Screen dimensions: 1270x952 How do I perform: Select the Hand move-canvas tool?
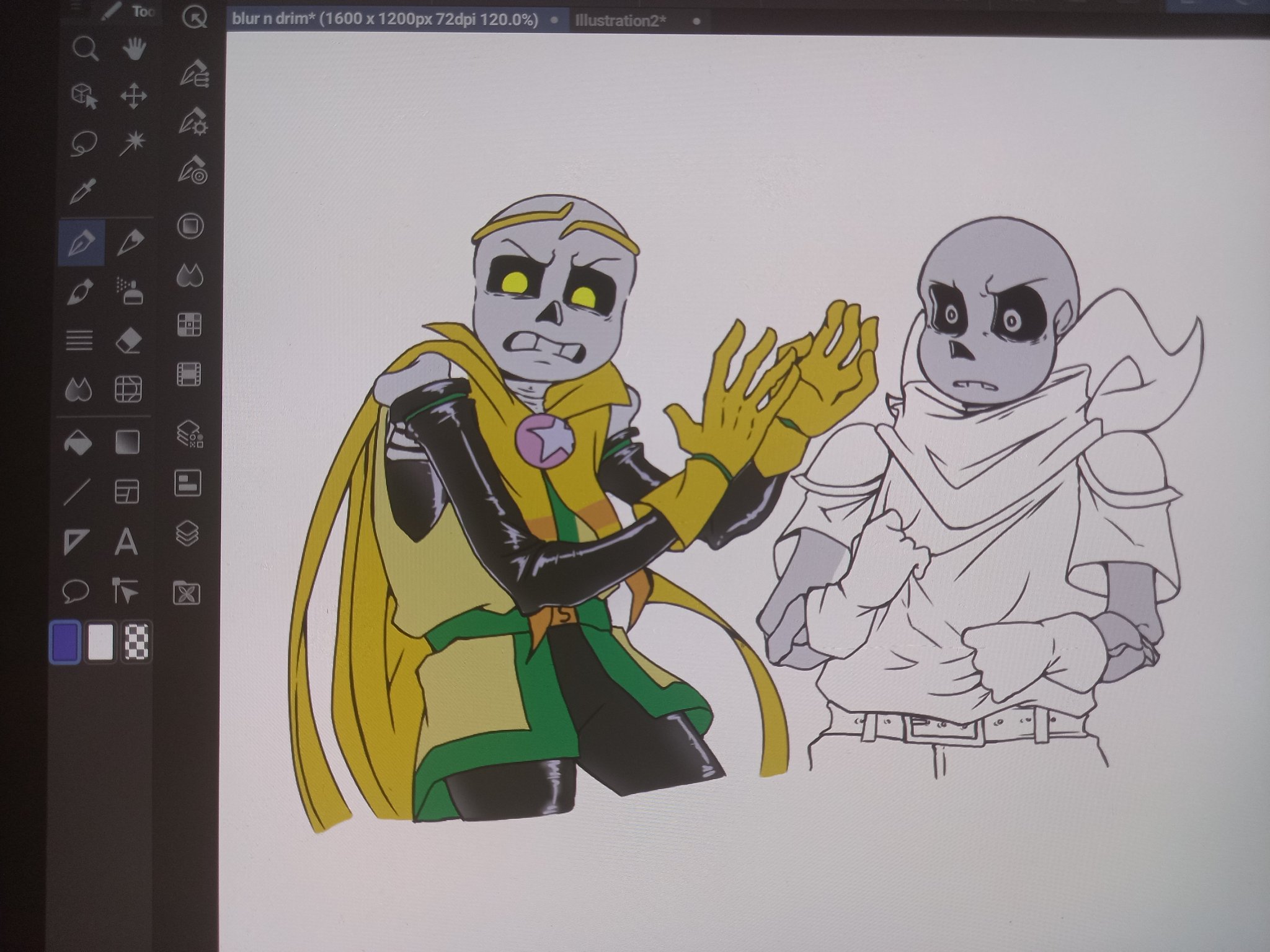[x=133, y=48]
